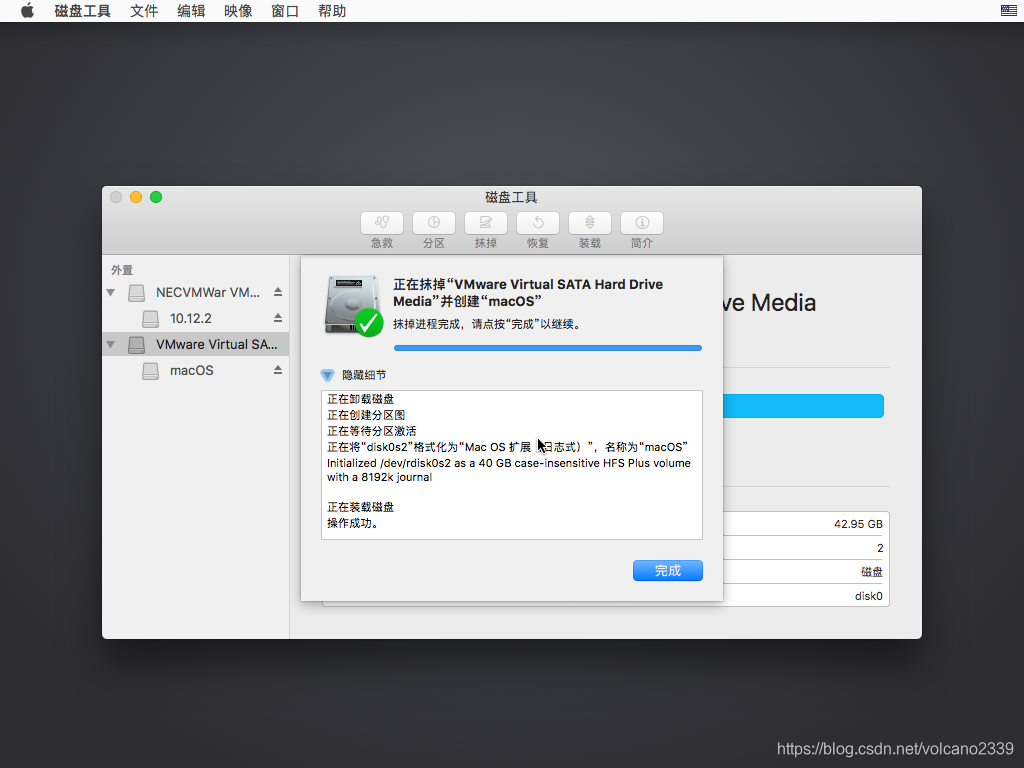Screen dimensions: 1024x768
Task: Open the 帮助 menu
Action: [332, 11]
